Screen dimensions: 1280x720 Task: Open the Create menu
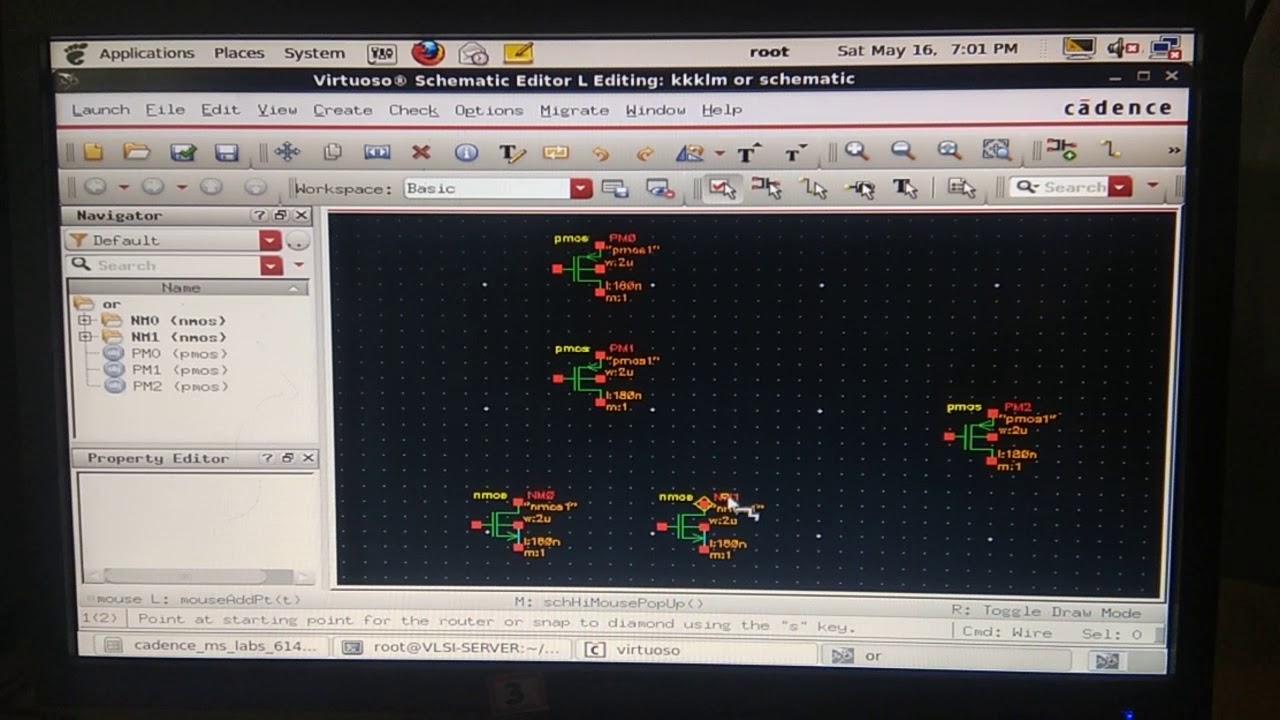pyautogui.click(x=342, y=110)
